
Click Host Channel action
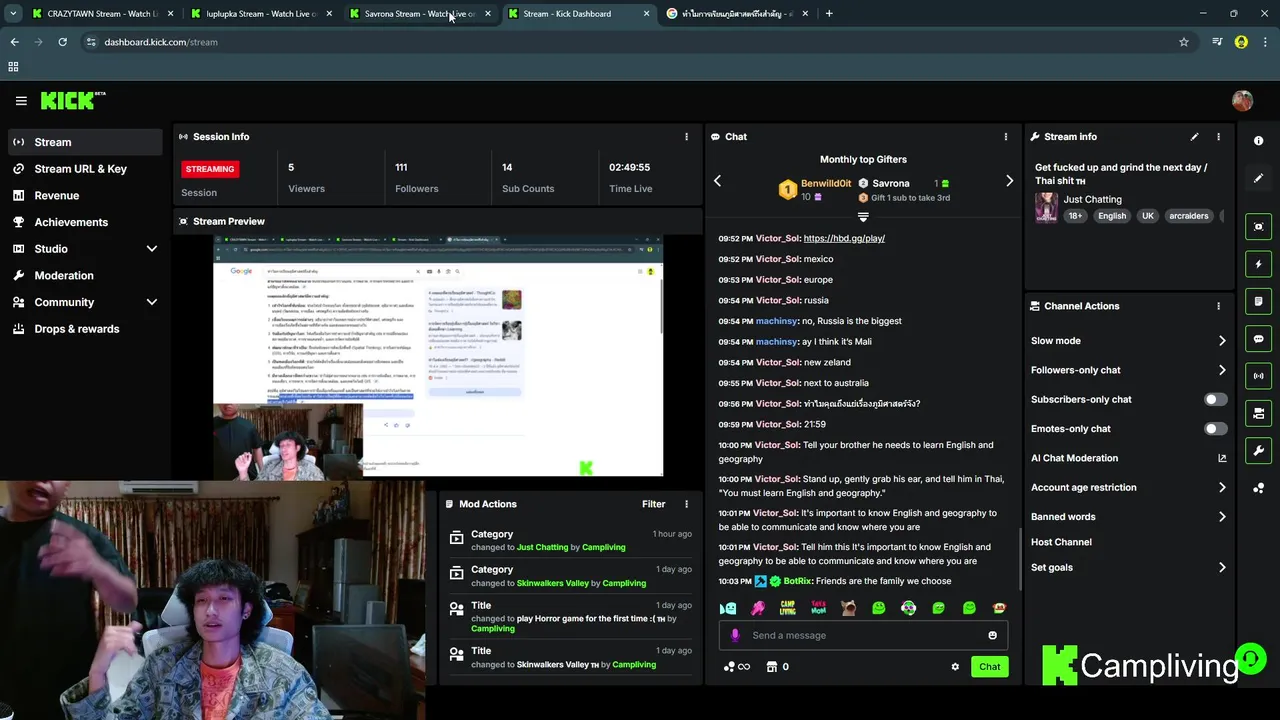(1061, 542)
